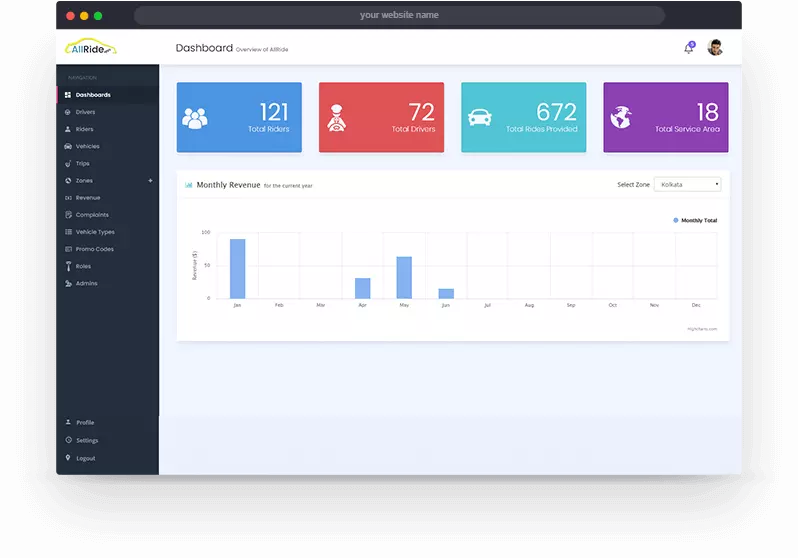Click the browser address bar
The height and width of the screenshot is (558, 798).
[x=400, y=15]
